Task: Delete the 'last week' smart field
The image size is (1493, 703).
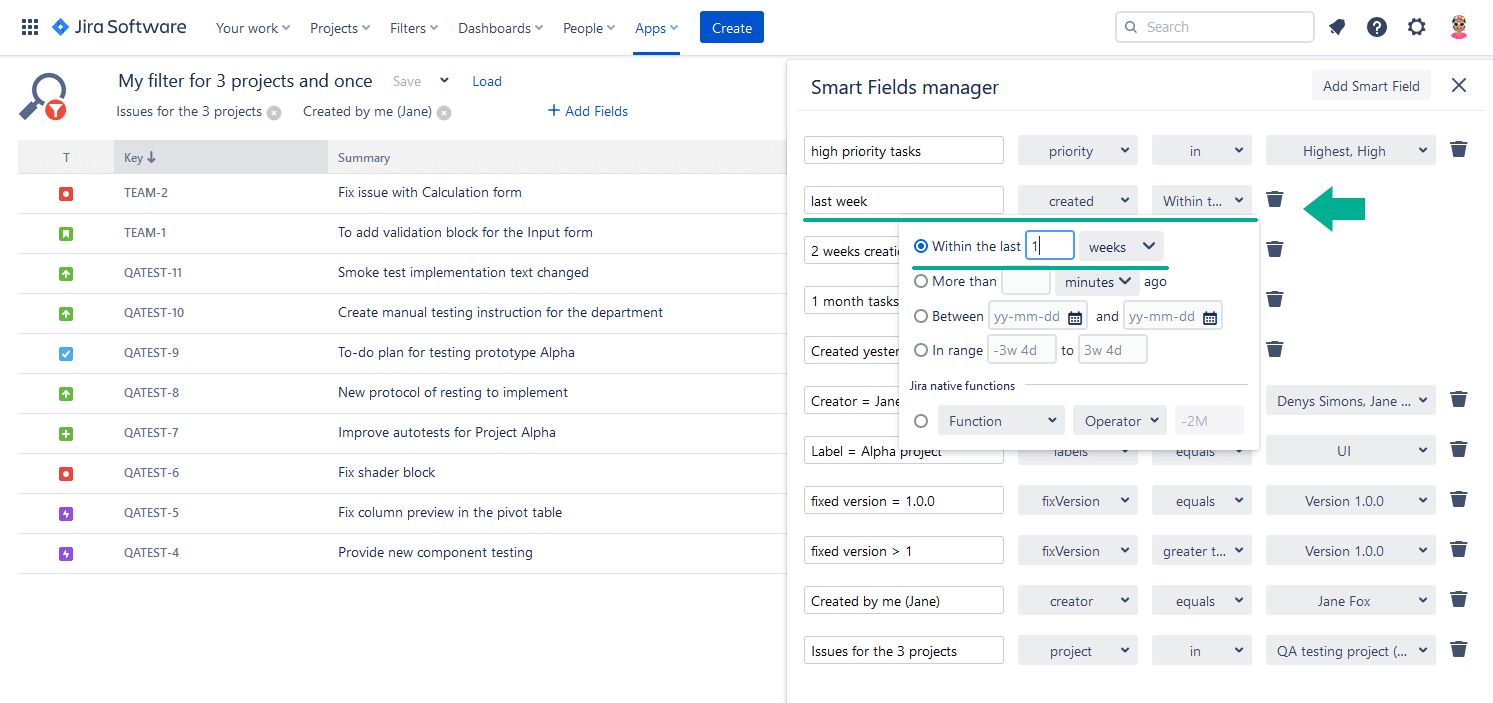Action: pos(1274,199)
